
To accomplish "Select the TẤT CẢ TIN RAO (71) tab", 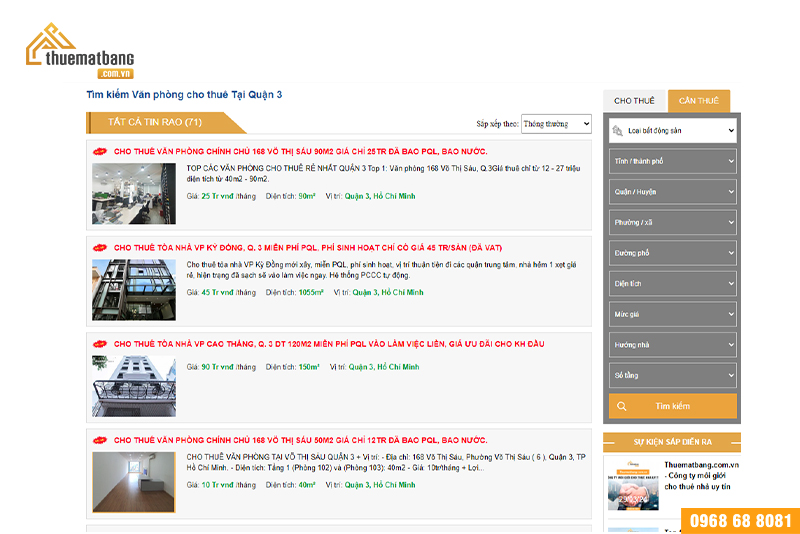I will click(160, 123).
